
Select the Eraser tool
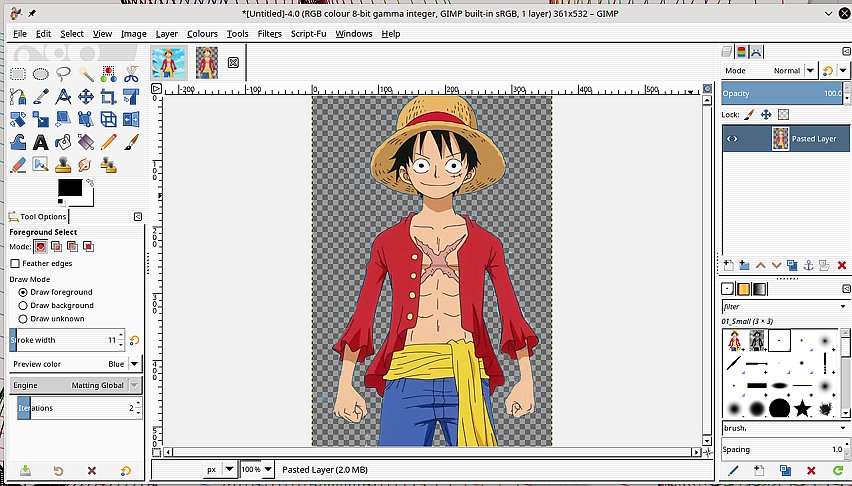18,164
